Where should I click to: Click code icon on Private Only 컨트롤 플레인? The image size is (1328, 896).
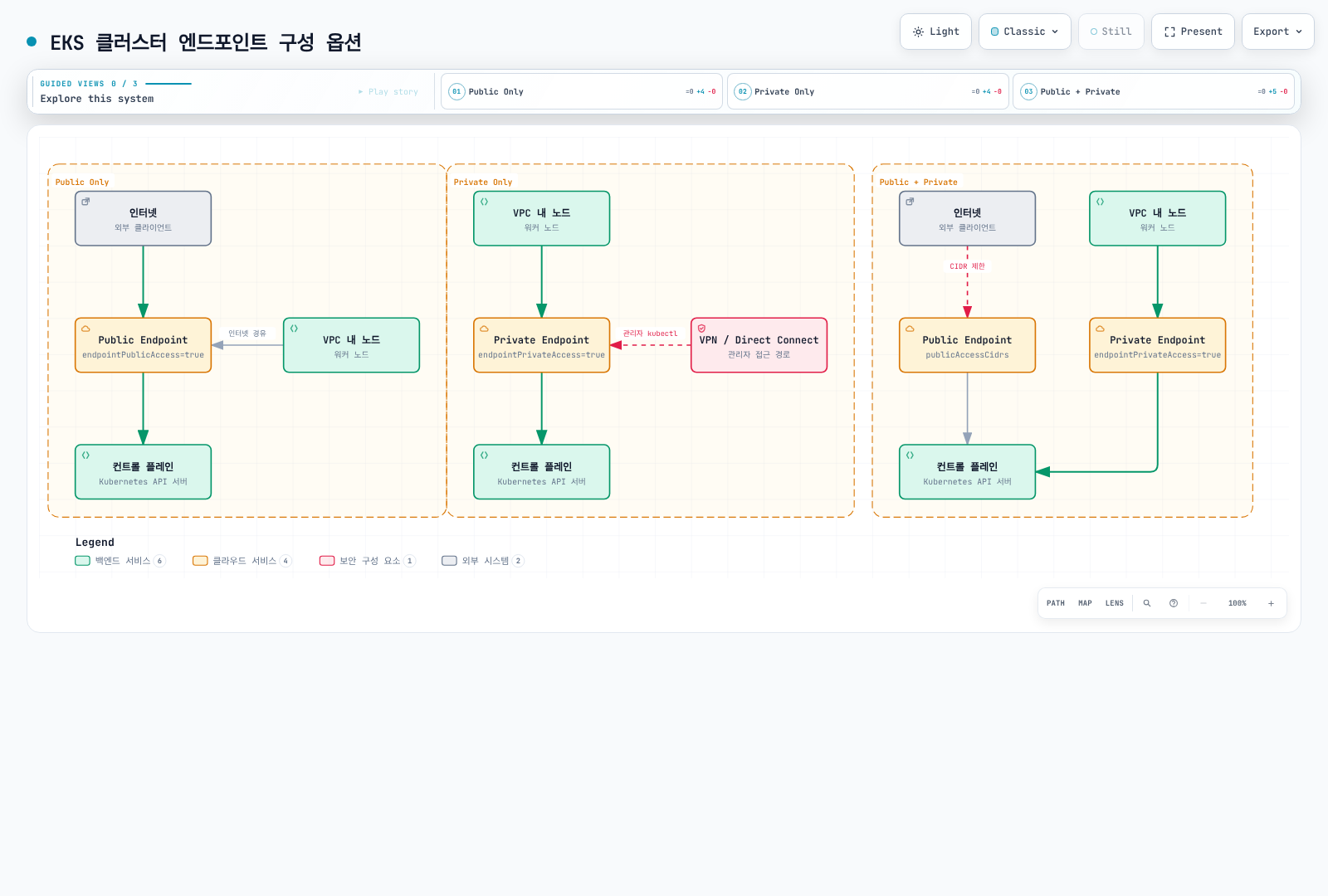[484, 455]
